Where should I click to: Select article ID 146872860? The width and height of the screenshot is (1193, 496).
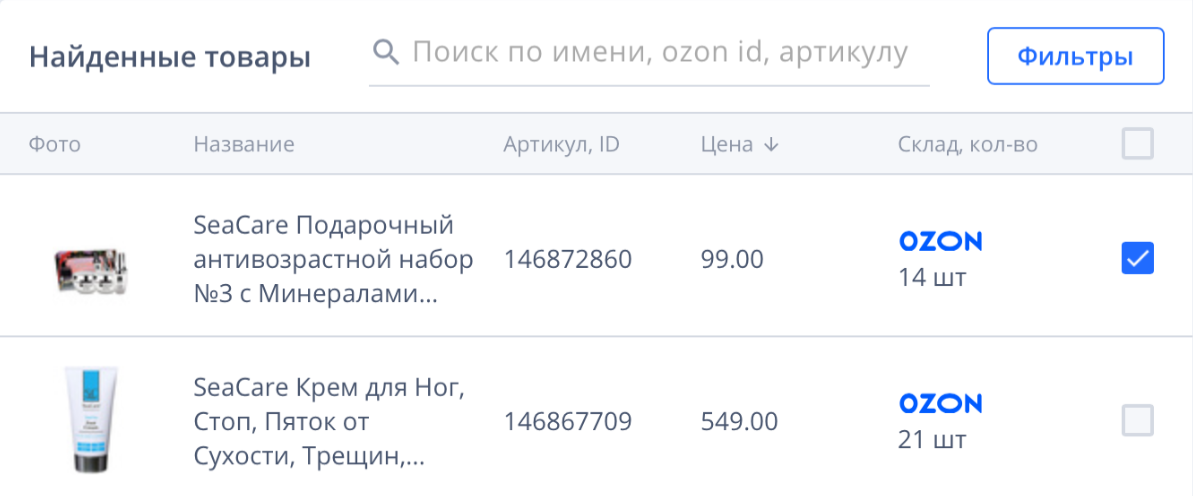[x=567, y=260]
